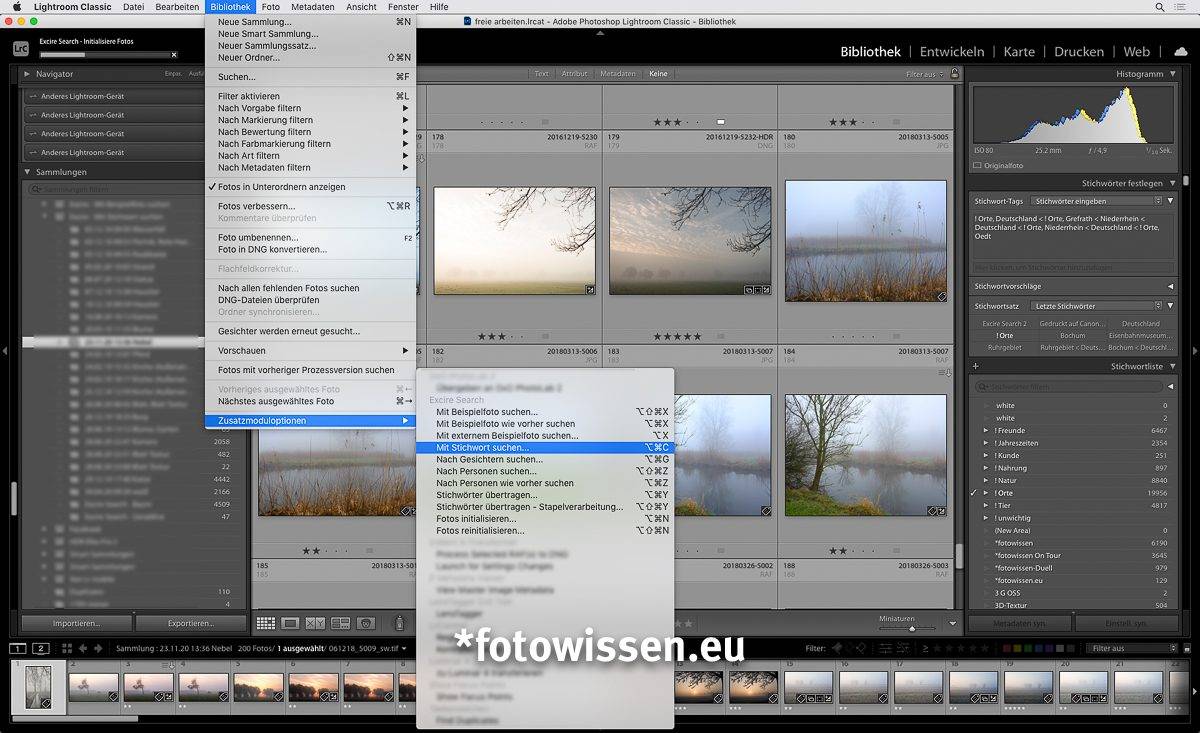Click the second window display button 2
1200x733 pixels.
(x=41, y=648)
